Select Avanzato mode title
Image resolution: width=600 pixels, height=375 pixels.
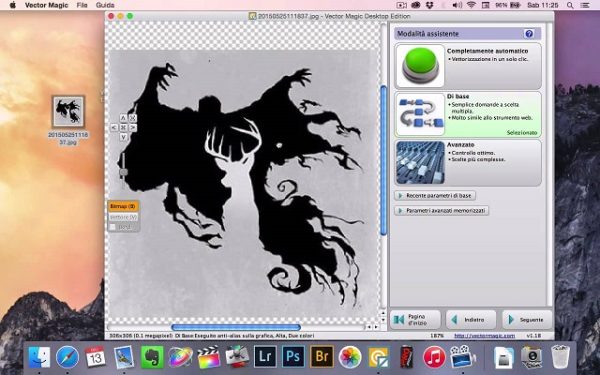pyautogui.click(x=461, y=145)
